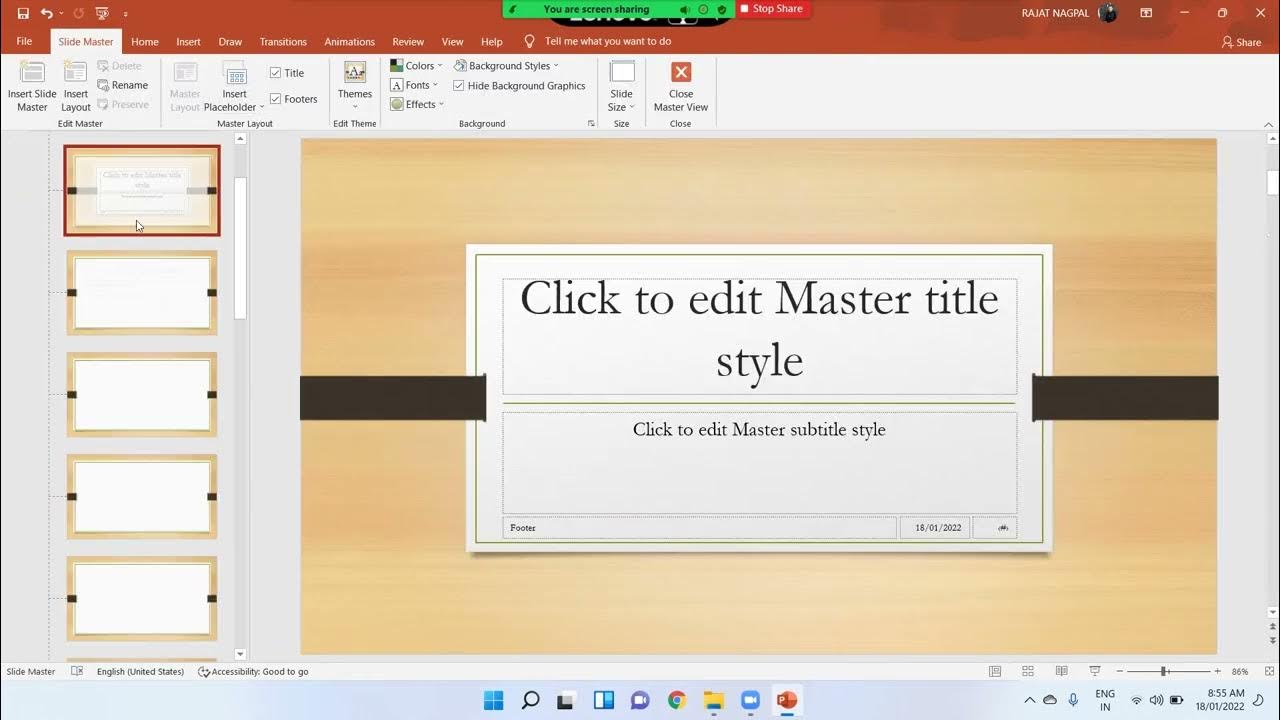Image resolution: width=1280 pixels, height=720 pixels.
Task: Switch to the View tab
Action: [453, 42]
